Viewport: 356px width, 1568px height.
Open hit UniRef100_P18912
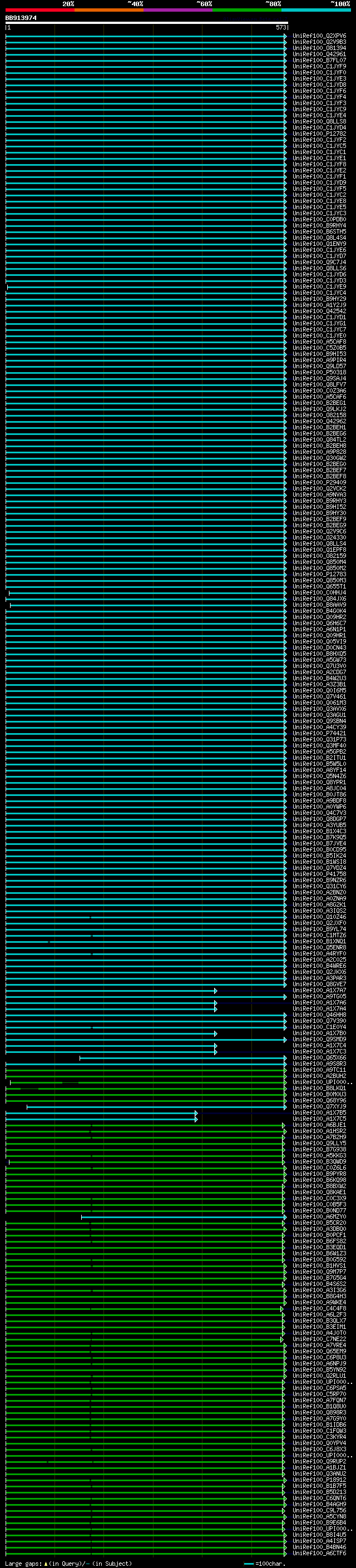tap(319, 1480)
